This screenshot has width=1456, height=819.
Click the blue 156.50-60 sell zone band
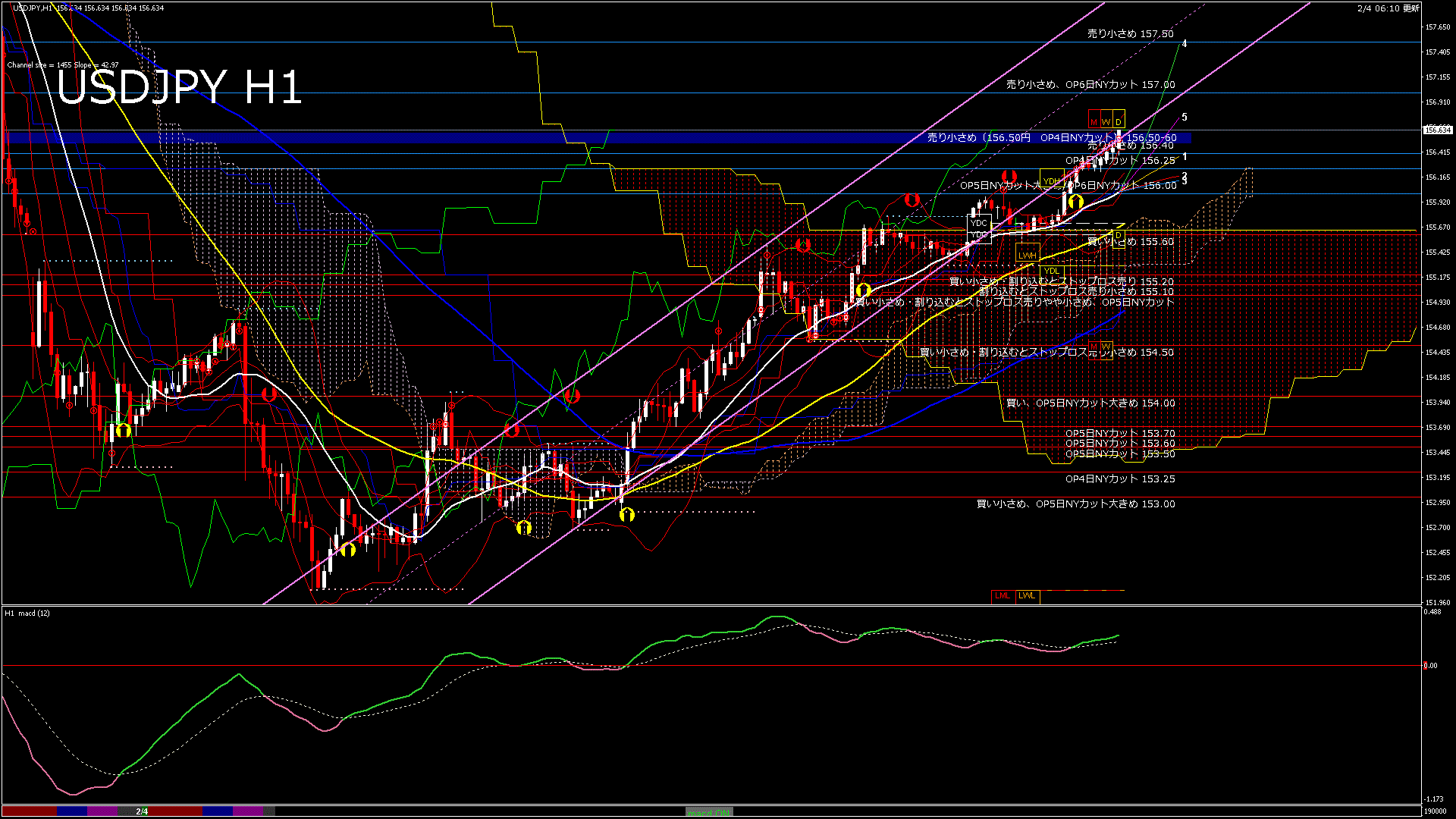point(455,138)
